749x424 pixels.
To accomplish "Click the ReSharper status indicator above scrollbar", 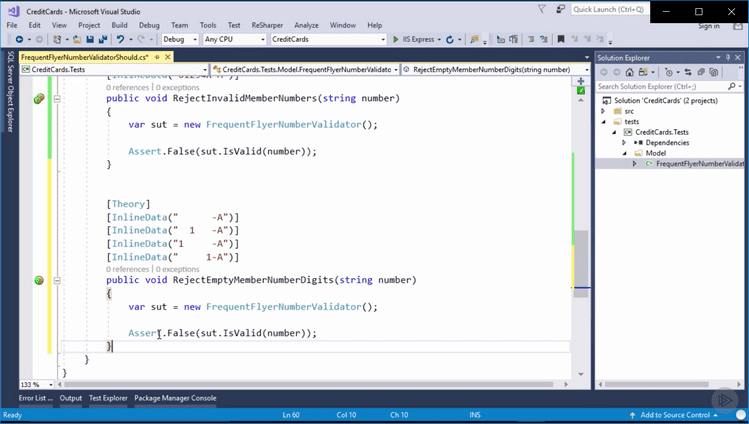I will pos(581,90).
